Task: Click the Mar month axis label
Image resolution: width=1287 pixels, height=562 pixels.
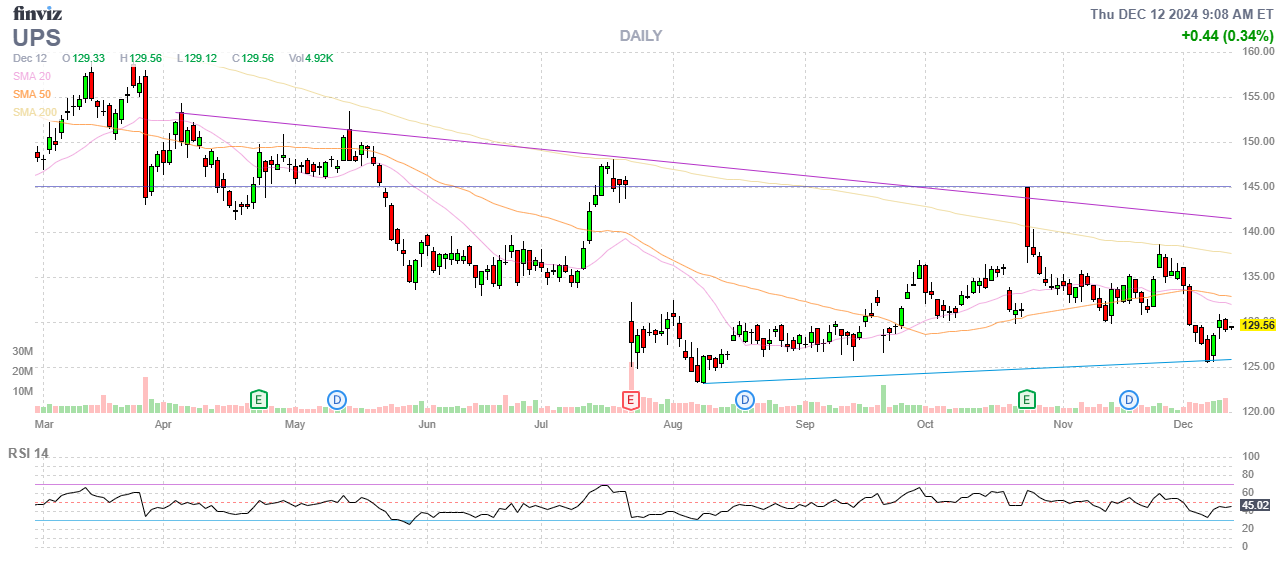Action: 44,424
